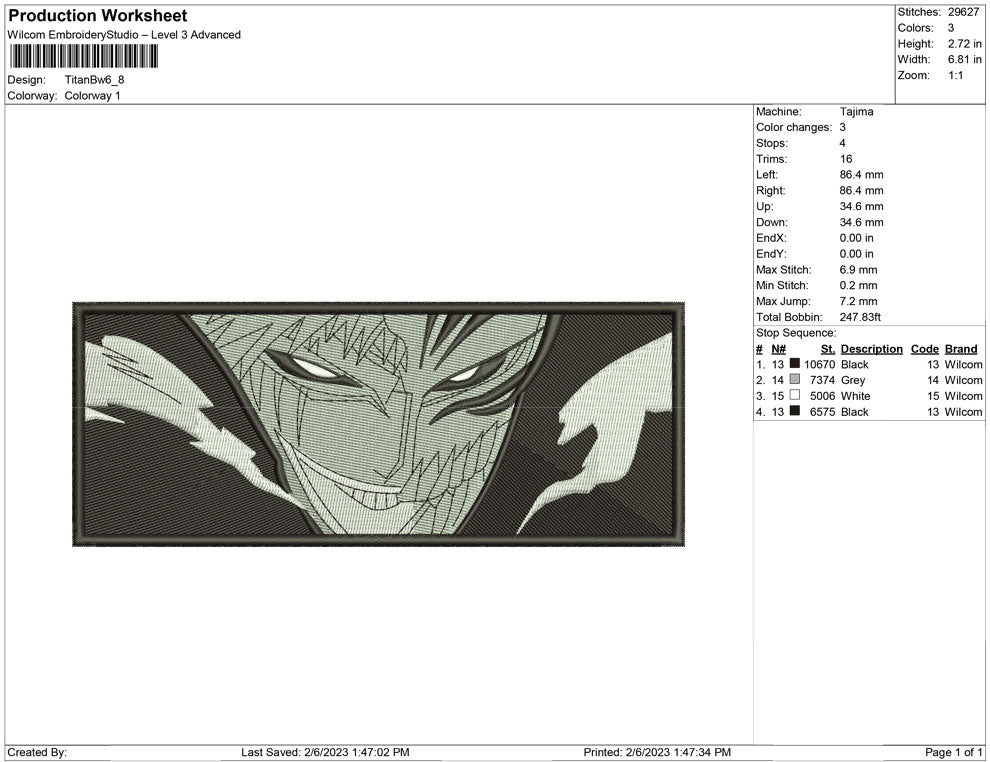The width and height of the screenshot is (990, 762).
Task: Click the black swatch in stop row 4
Action: pyautogui.click(x=795, y=410)
